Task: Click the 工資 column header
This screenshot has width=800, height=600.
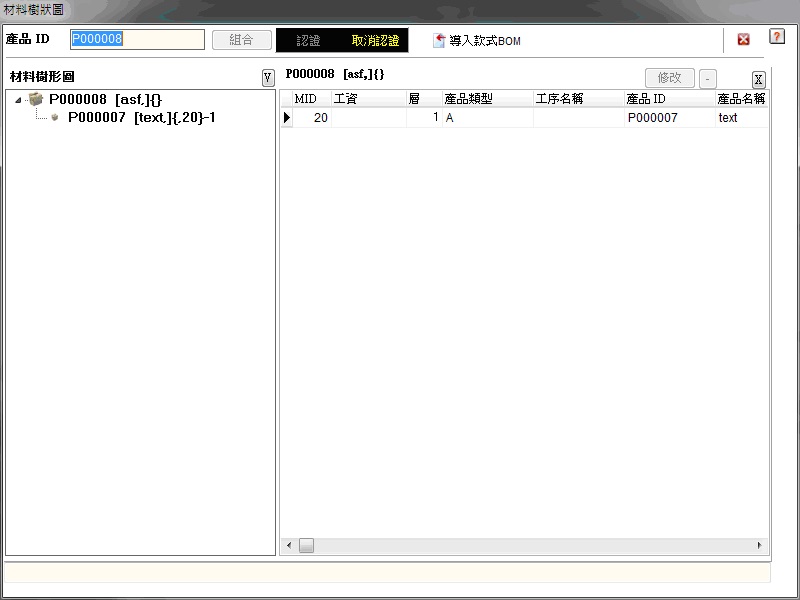Action: tap(369, 98)
